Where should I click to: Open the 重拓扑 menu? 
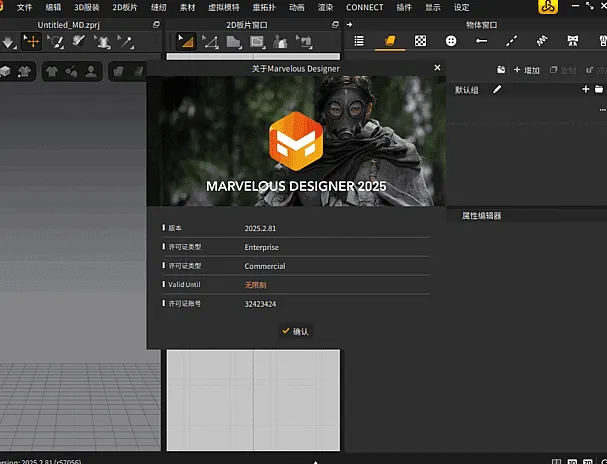pos(264,7)
